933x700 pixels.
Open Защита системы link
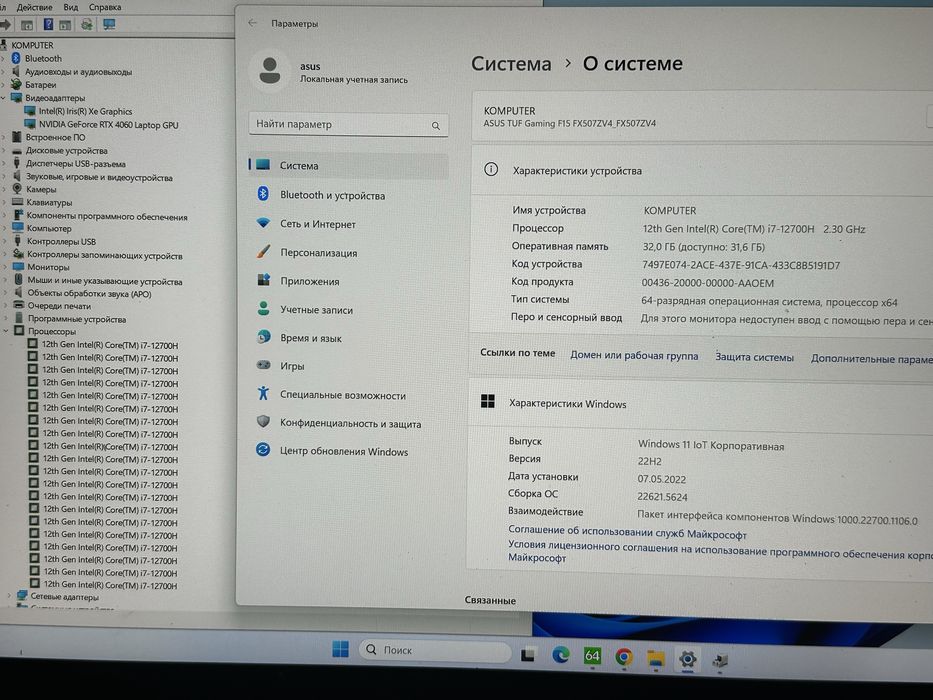coord(754,357)
